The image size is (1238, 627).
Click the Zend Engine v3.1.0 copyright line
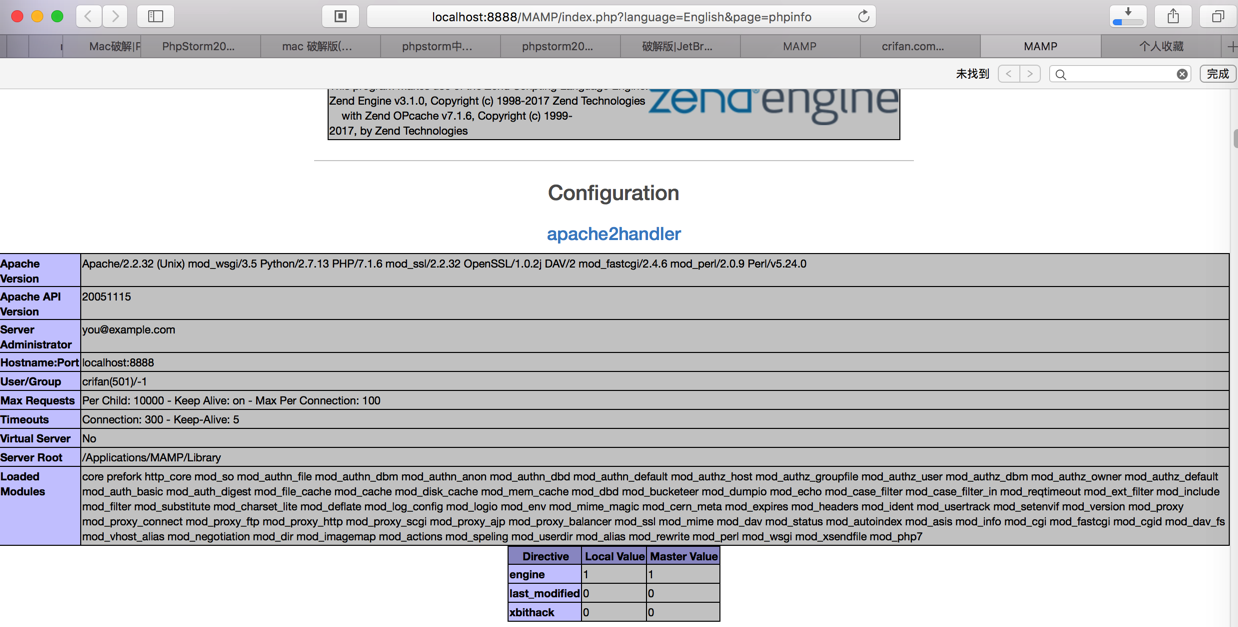pyautogui.click(x=487, y=101)
